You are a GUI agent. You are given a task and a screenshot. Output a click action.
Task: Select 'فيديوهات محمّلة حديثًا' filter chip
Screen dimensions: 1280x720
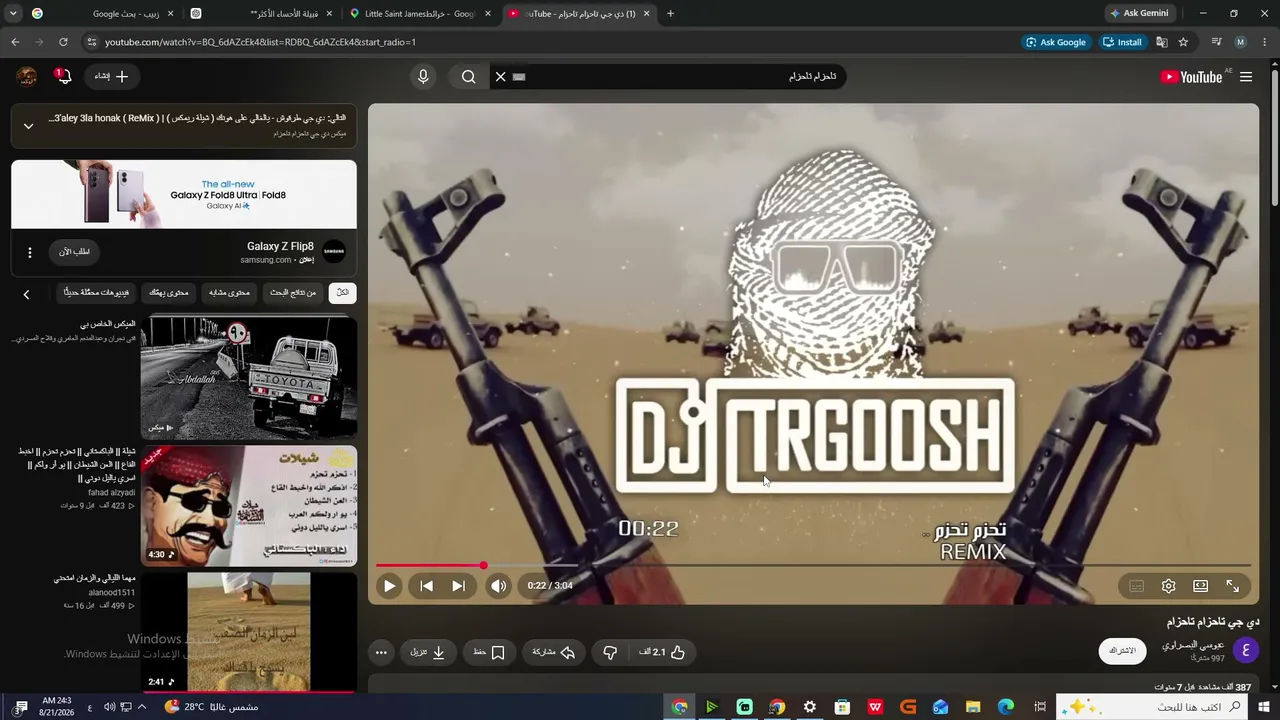(x=96, y=293)
